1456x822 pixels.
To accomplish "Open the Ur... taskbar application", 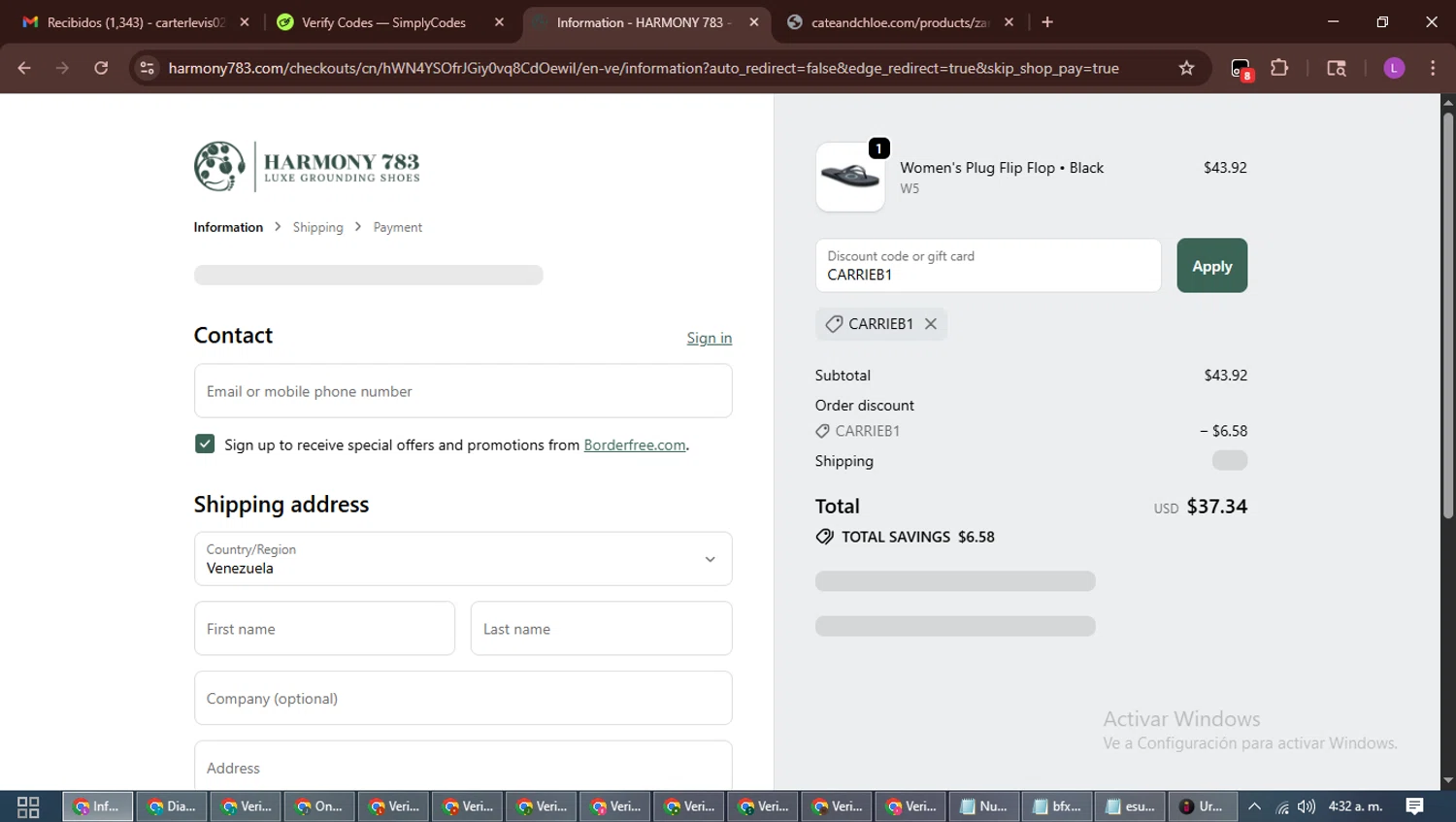I will click(x=1203, y=806).
